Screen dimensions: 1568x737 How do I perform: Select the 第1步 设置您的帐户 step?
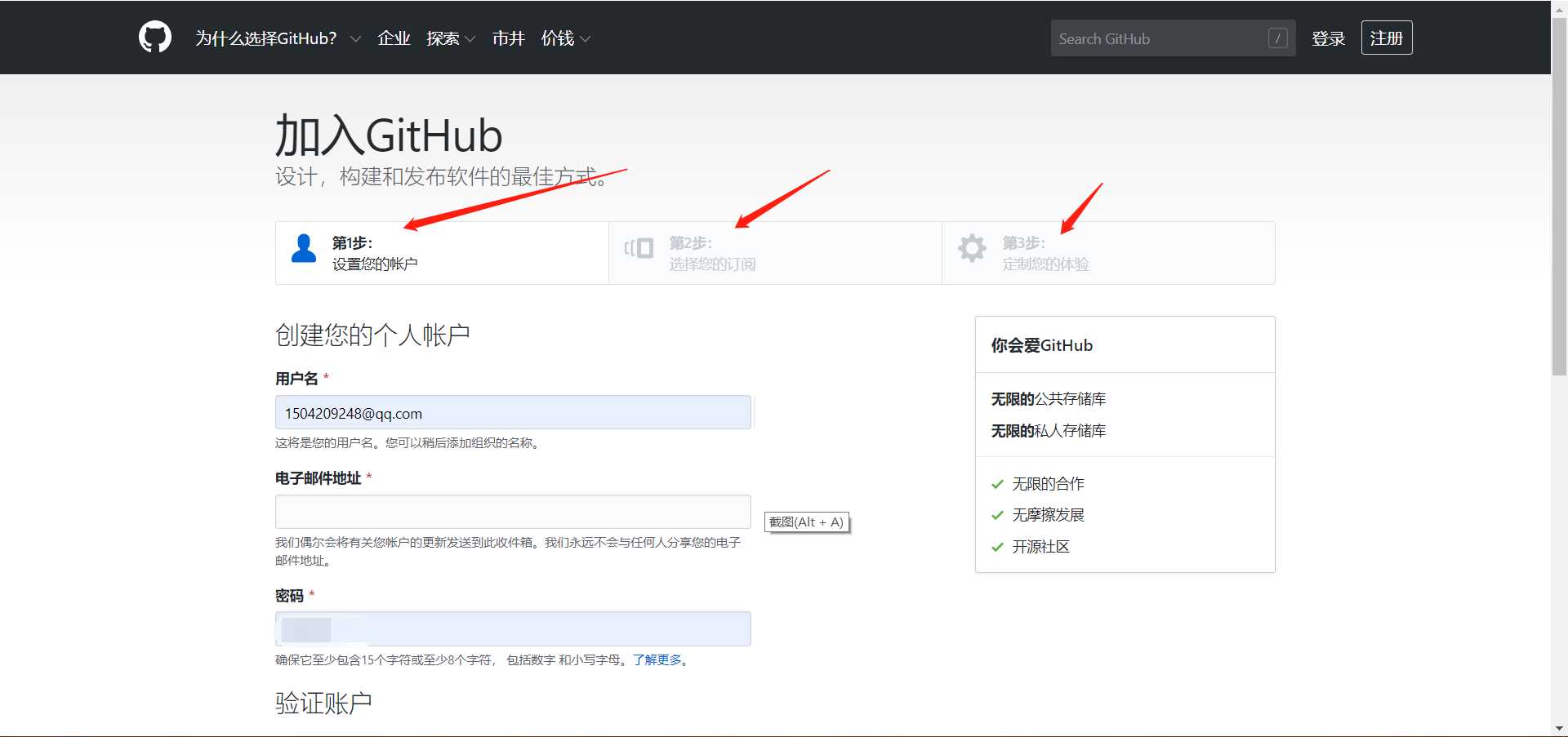(442, 253)
